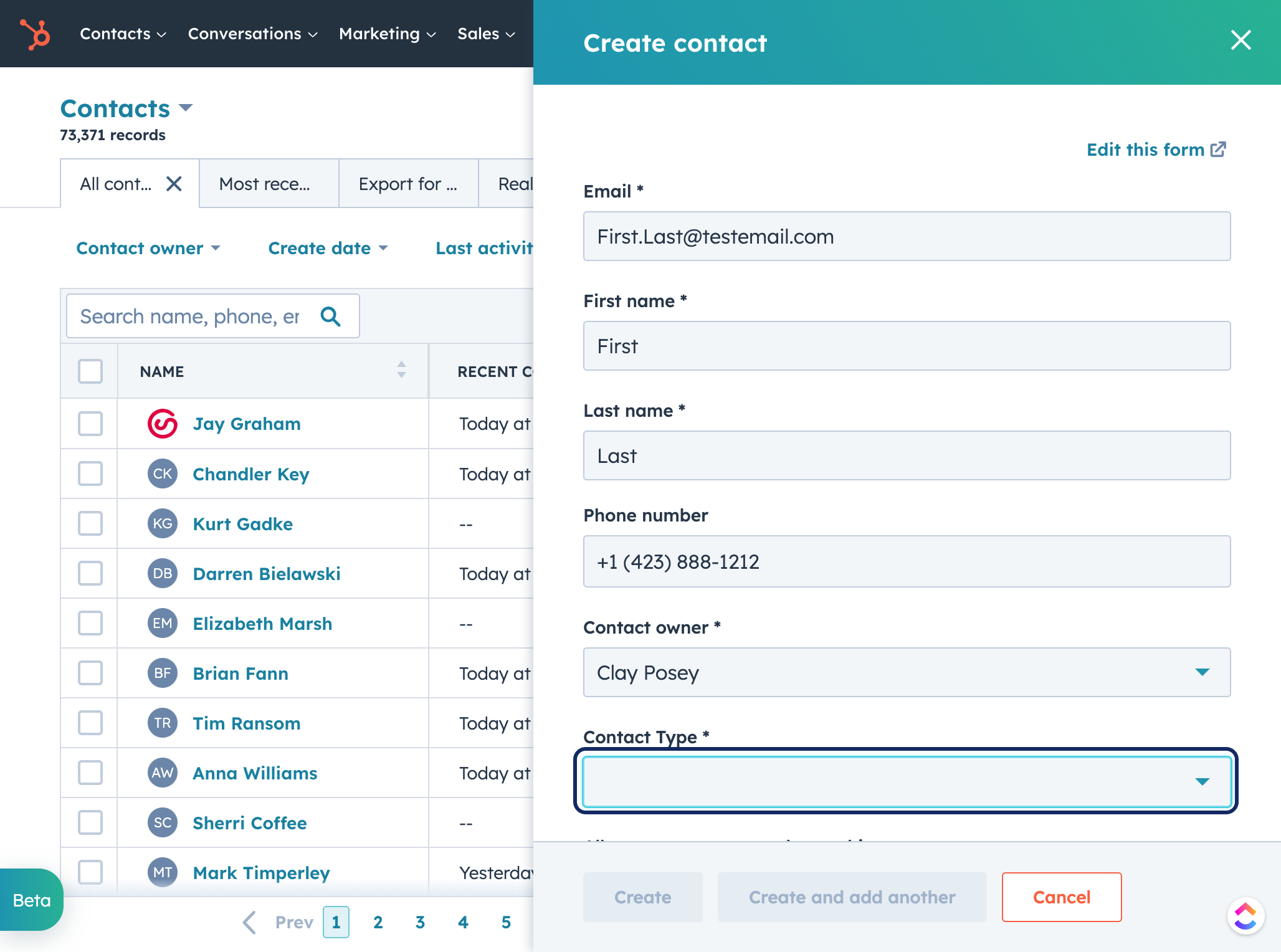Click the SC avatar for Sherri Coffee

[163, 822]
